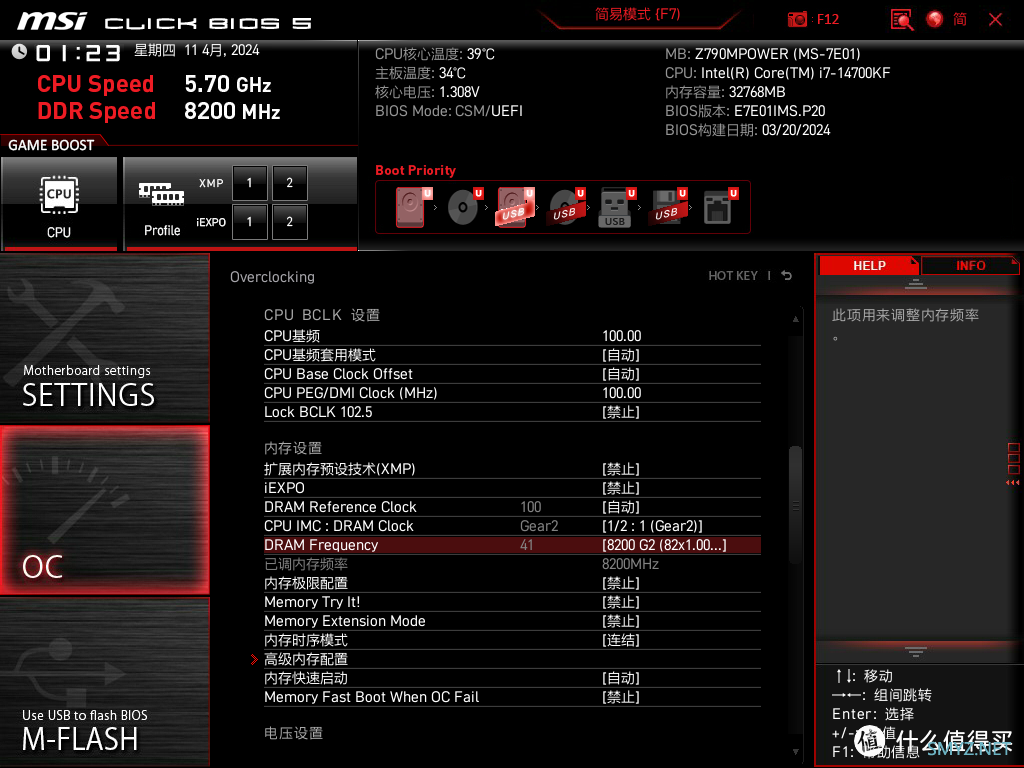Click the 电压设置 section heading

click(x=293, y=733)
